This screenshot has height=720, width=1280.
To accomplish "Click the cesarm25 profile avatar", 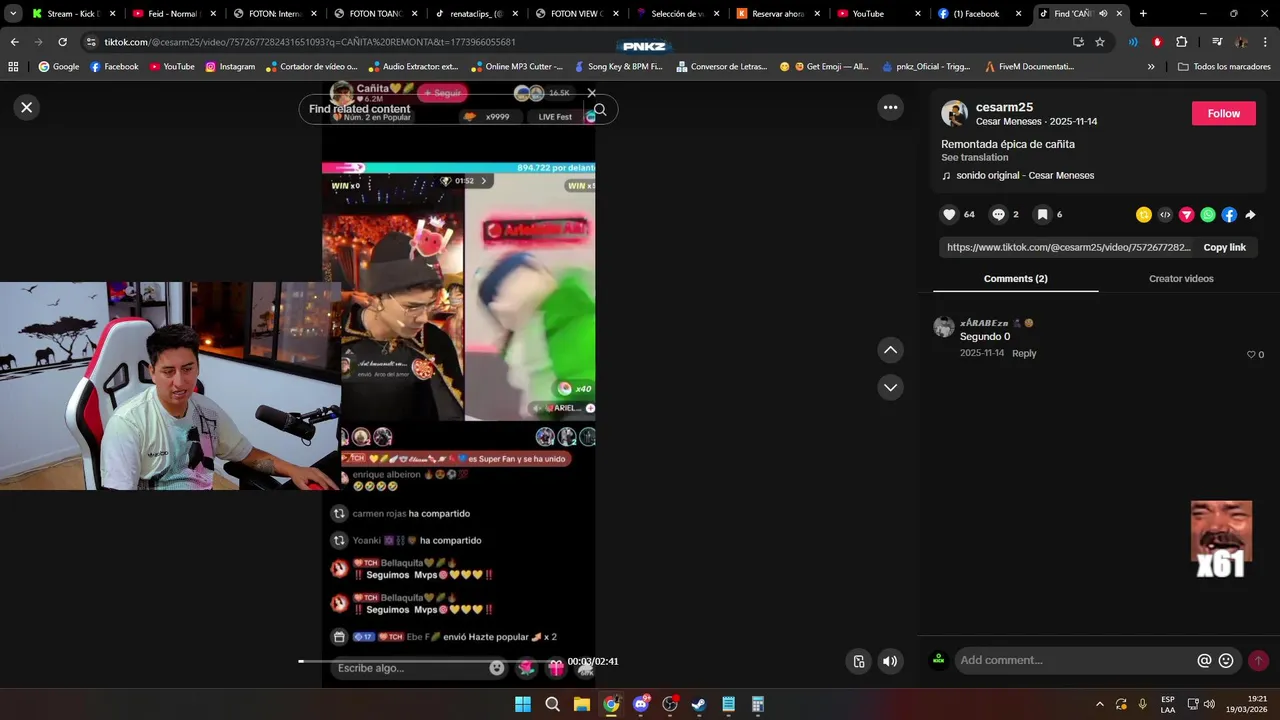I will coord(954,113).
